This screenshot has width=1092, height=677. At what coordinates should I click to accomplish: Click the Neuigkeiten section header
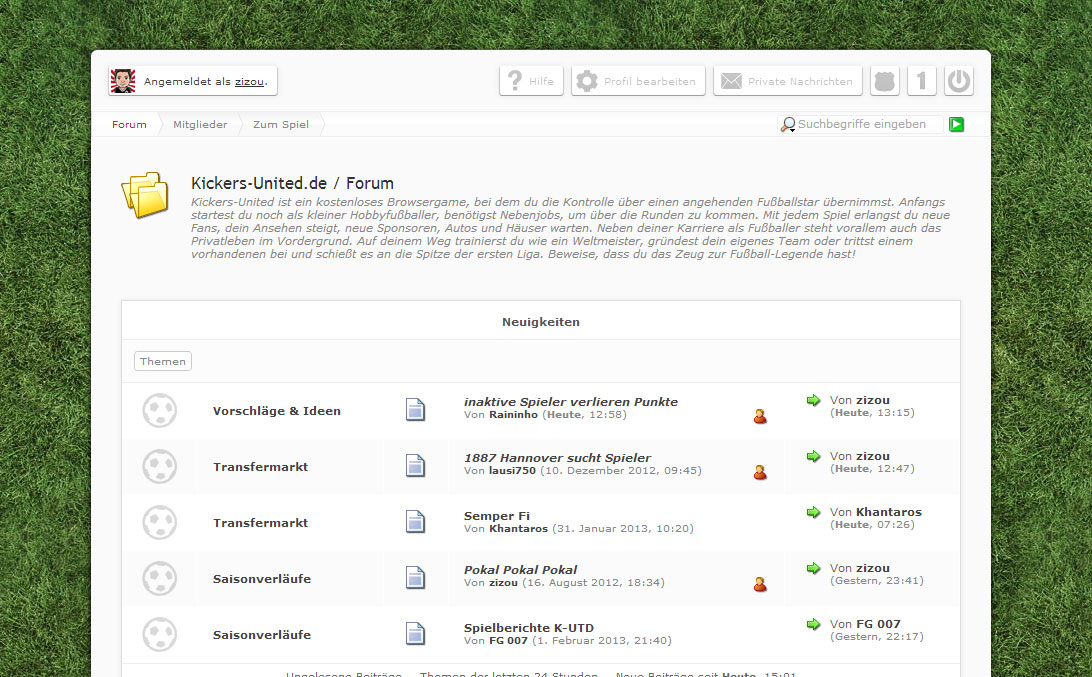541,322
